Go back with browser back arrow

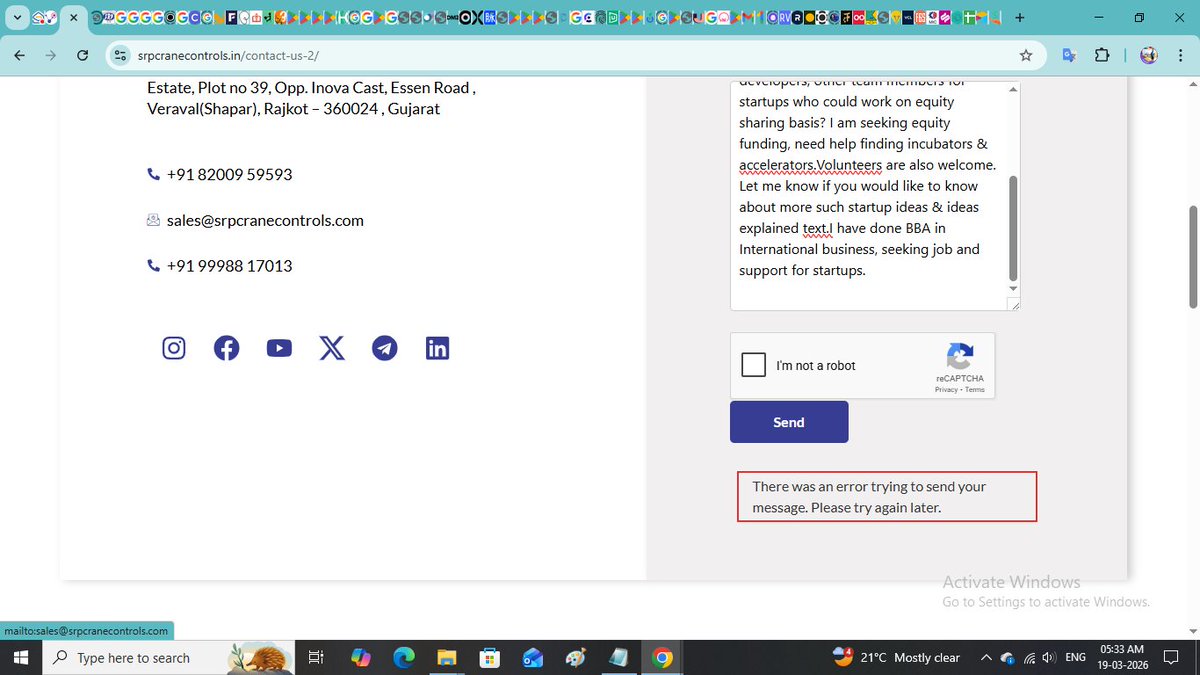tap(20, 55)
